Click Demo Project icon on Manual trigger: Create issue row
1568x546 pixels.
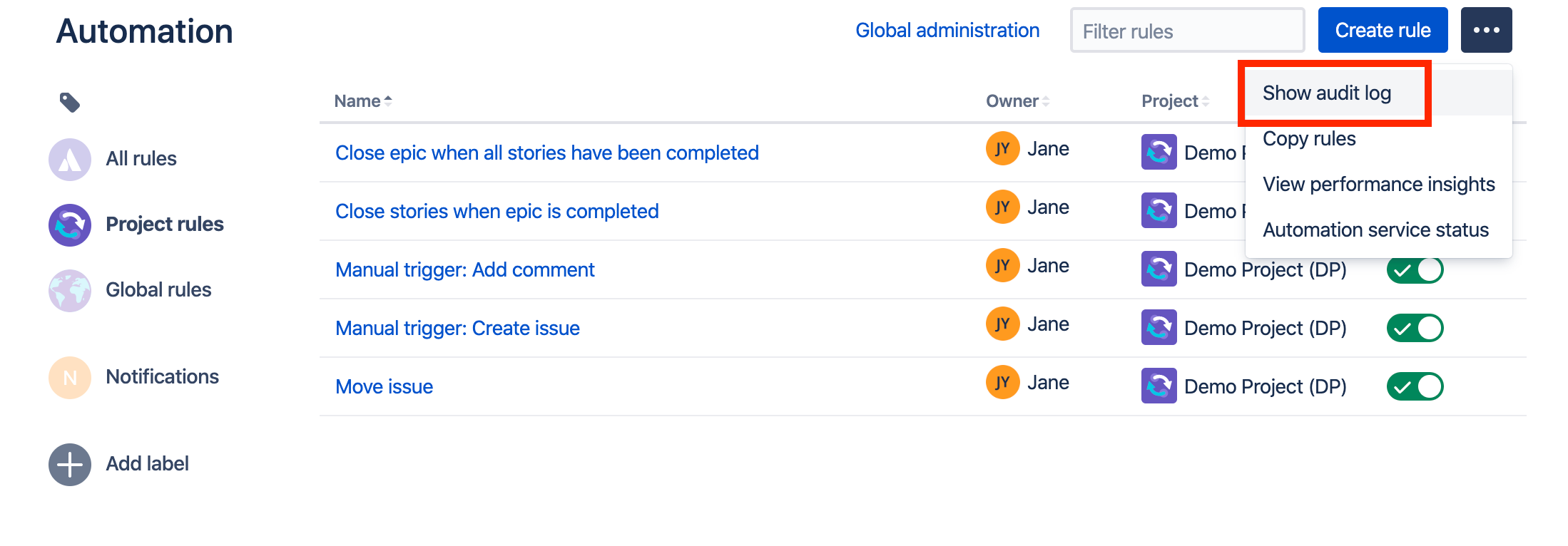(1159, 328)
